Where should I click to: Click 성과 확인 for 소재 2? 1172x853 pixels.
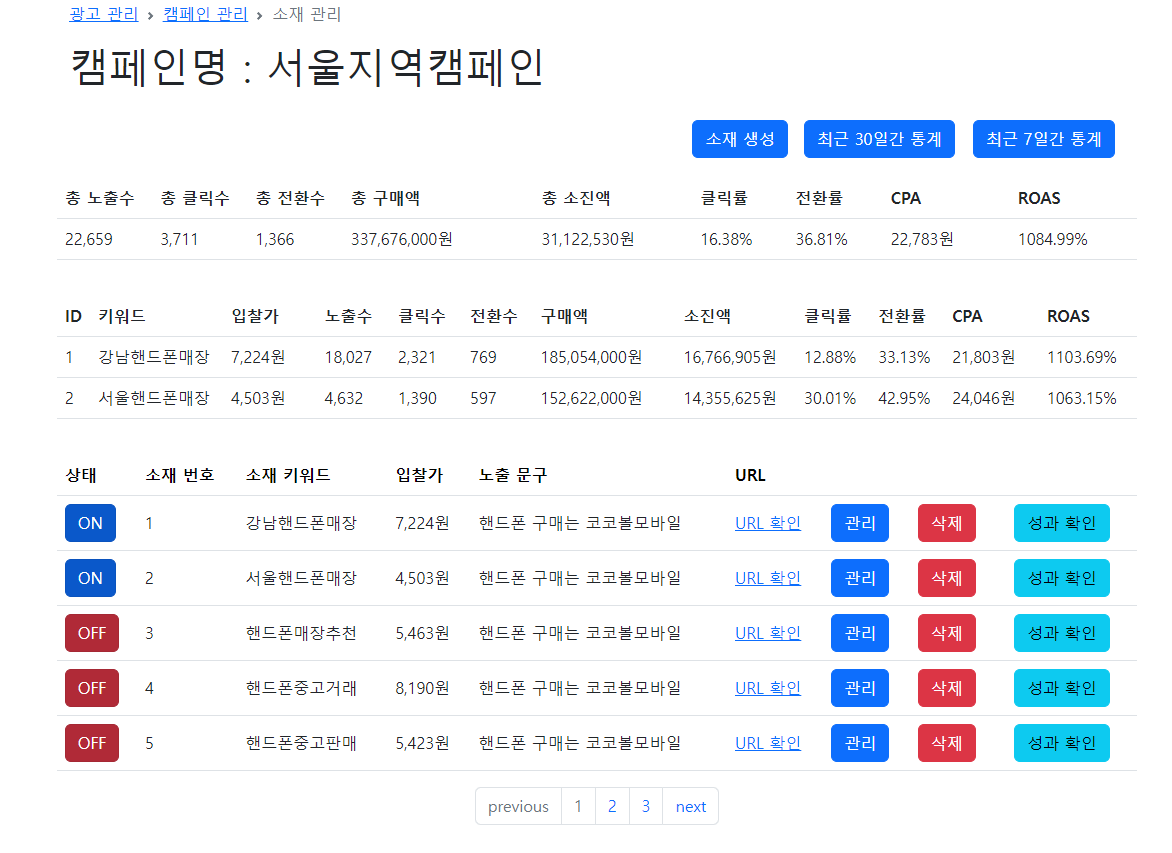click(x=1061, y=578)
